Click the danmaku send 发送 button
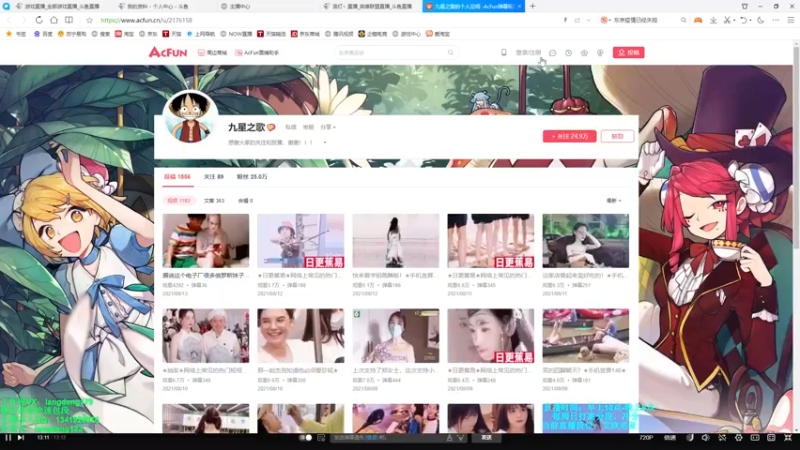 pyautogui.click(x=486, y=437)
